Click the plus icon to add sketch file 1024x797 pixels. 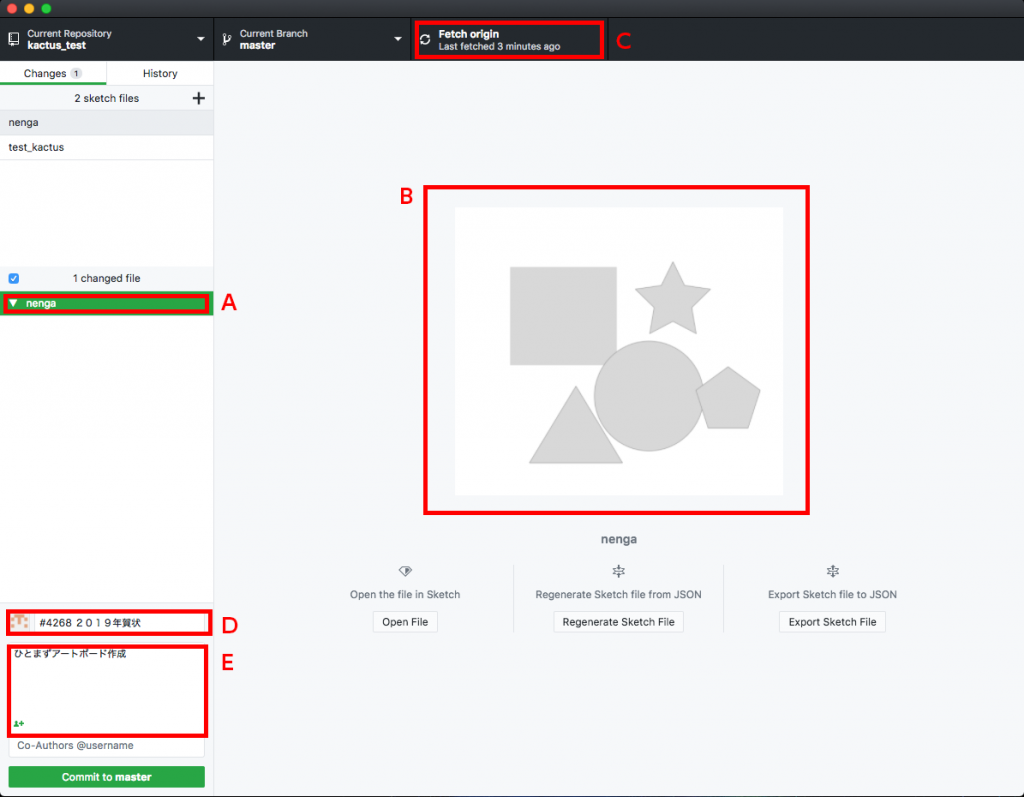(199, 98)
